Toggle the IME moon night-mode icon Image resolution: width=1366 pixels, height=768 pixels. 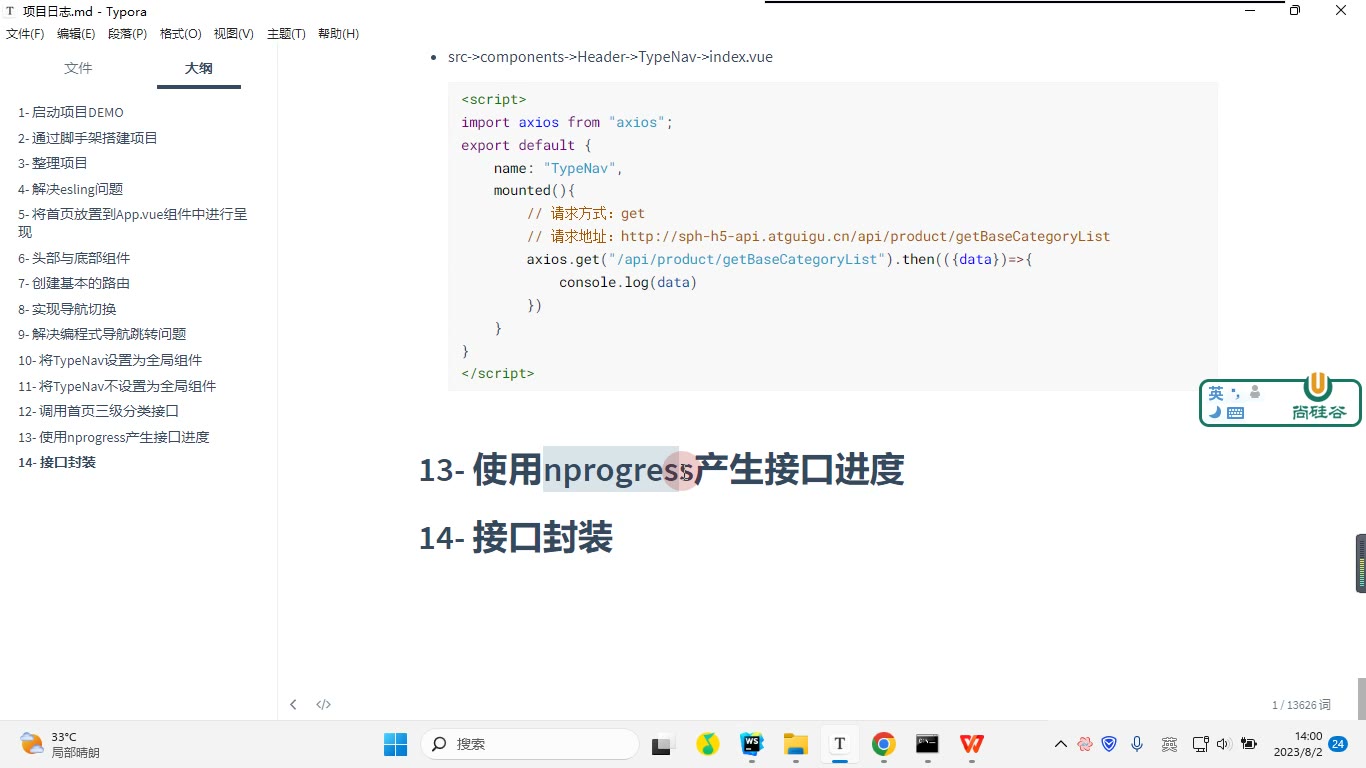[1215, 412]
